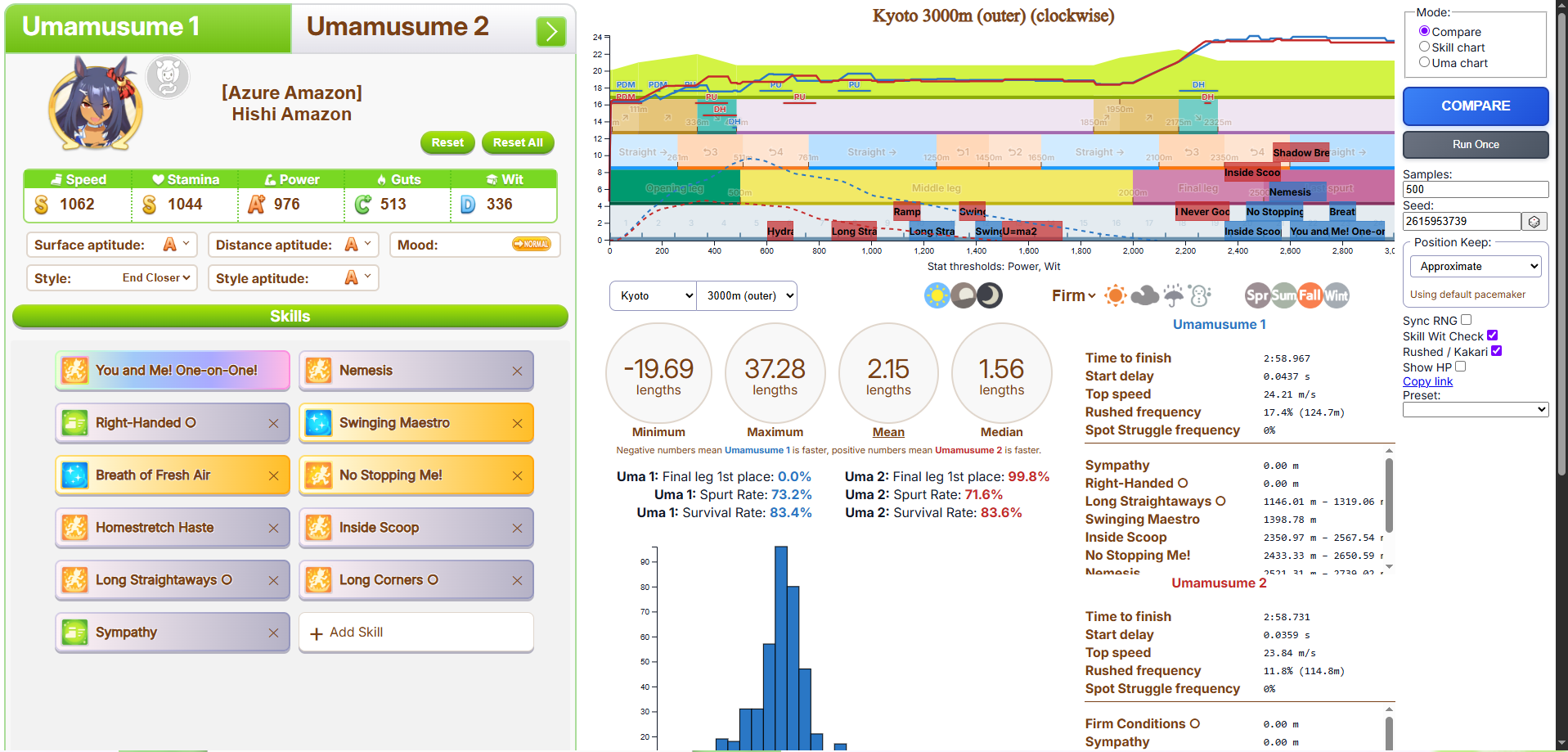Click the Reset All button
This screenshot has width=1568, height=752.
(518, 142)
